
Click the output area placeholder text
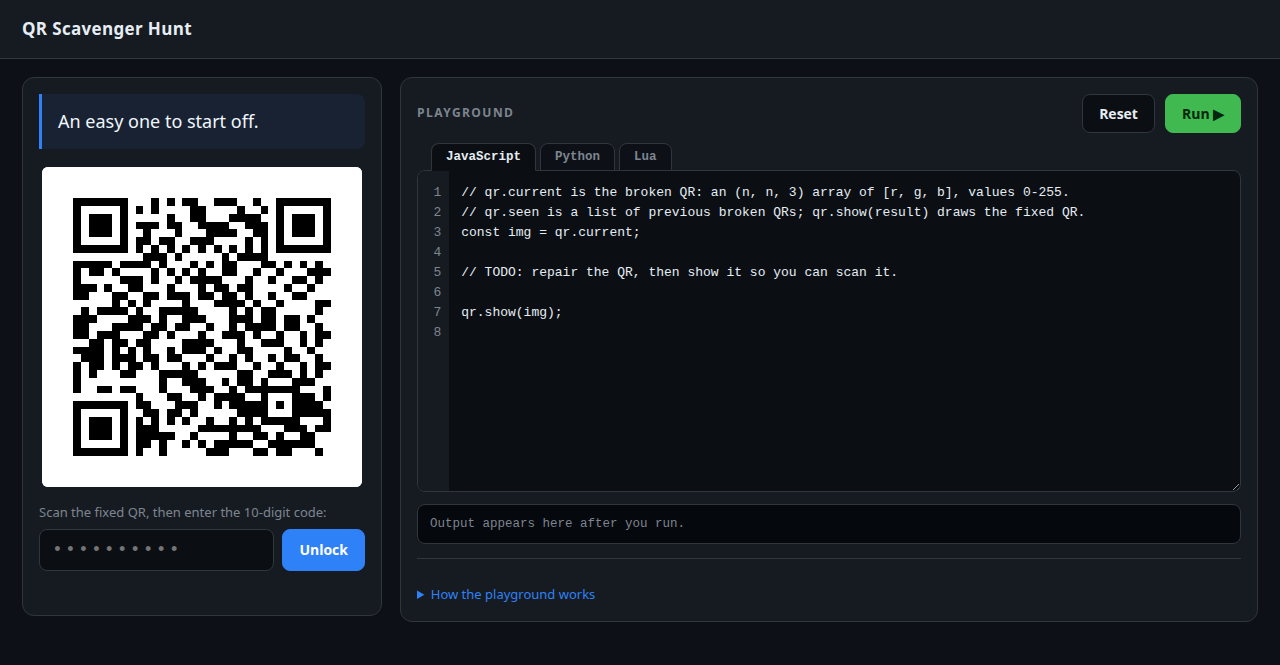[557, 523]
